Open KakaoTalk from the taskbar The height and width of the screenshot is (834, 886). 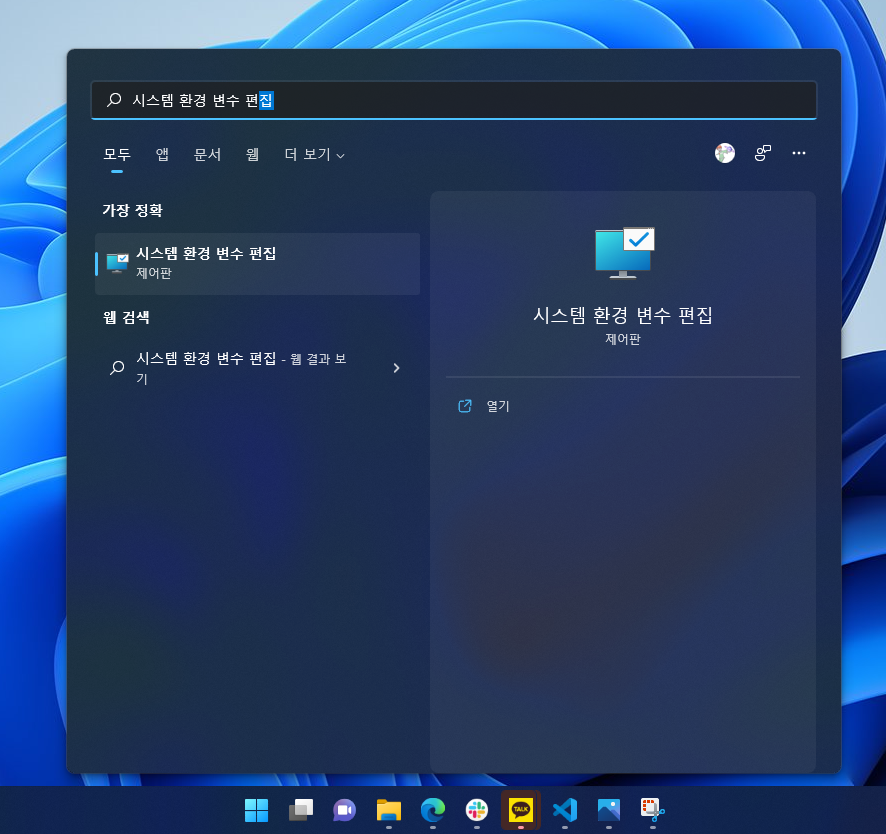(521, 810)
